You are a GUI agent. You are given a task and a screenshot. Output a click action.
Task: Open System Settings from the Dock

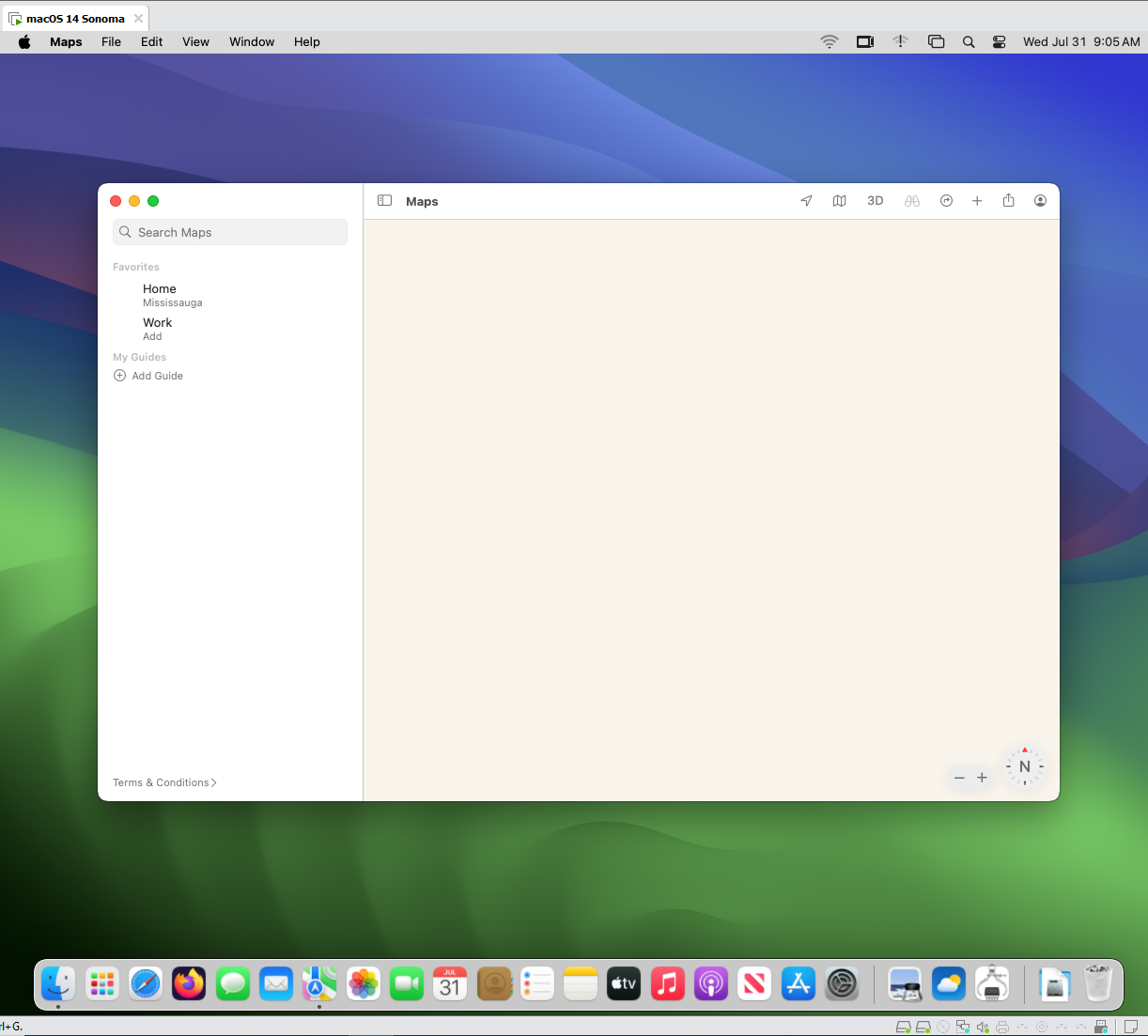coord(842,983)
